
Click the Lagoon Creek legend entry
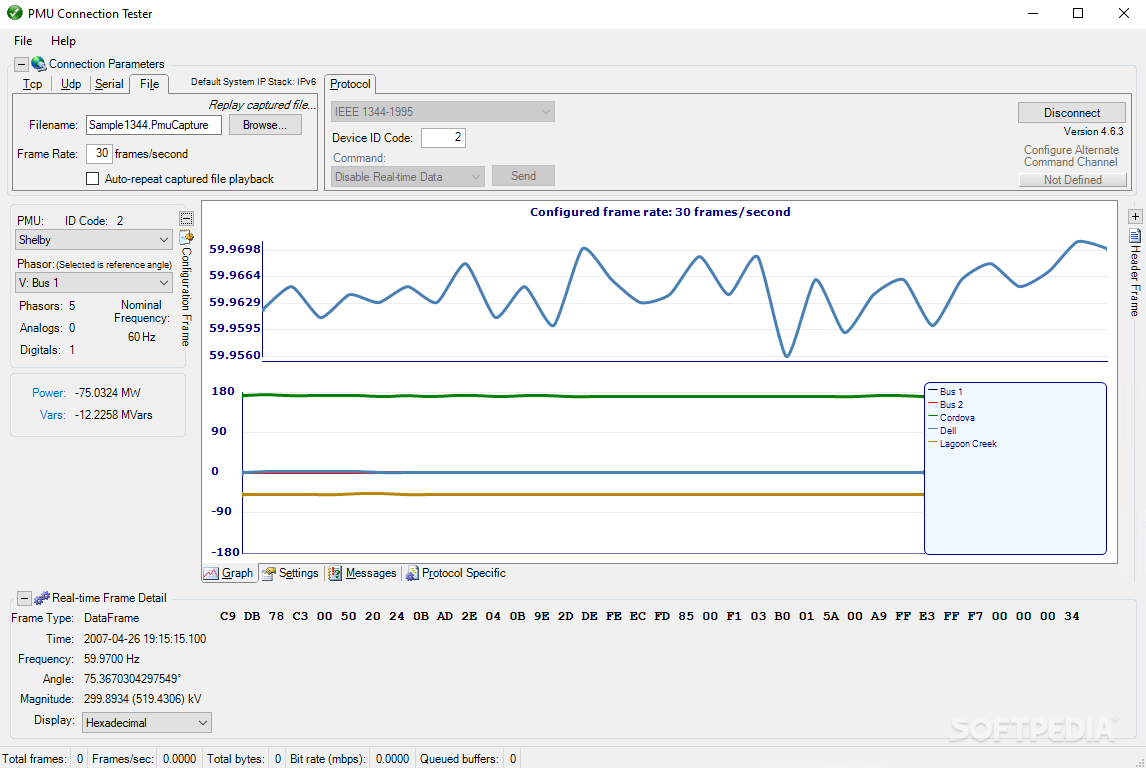coord(962,444)
